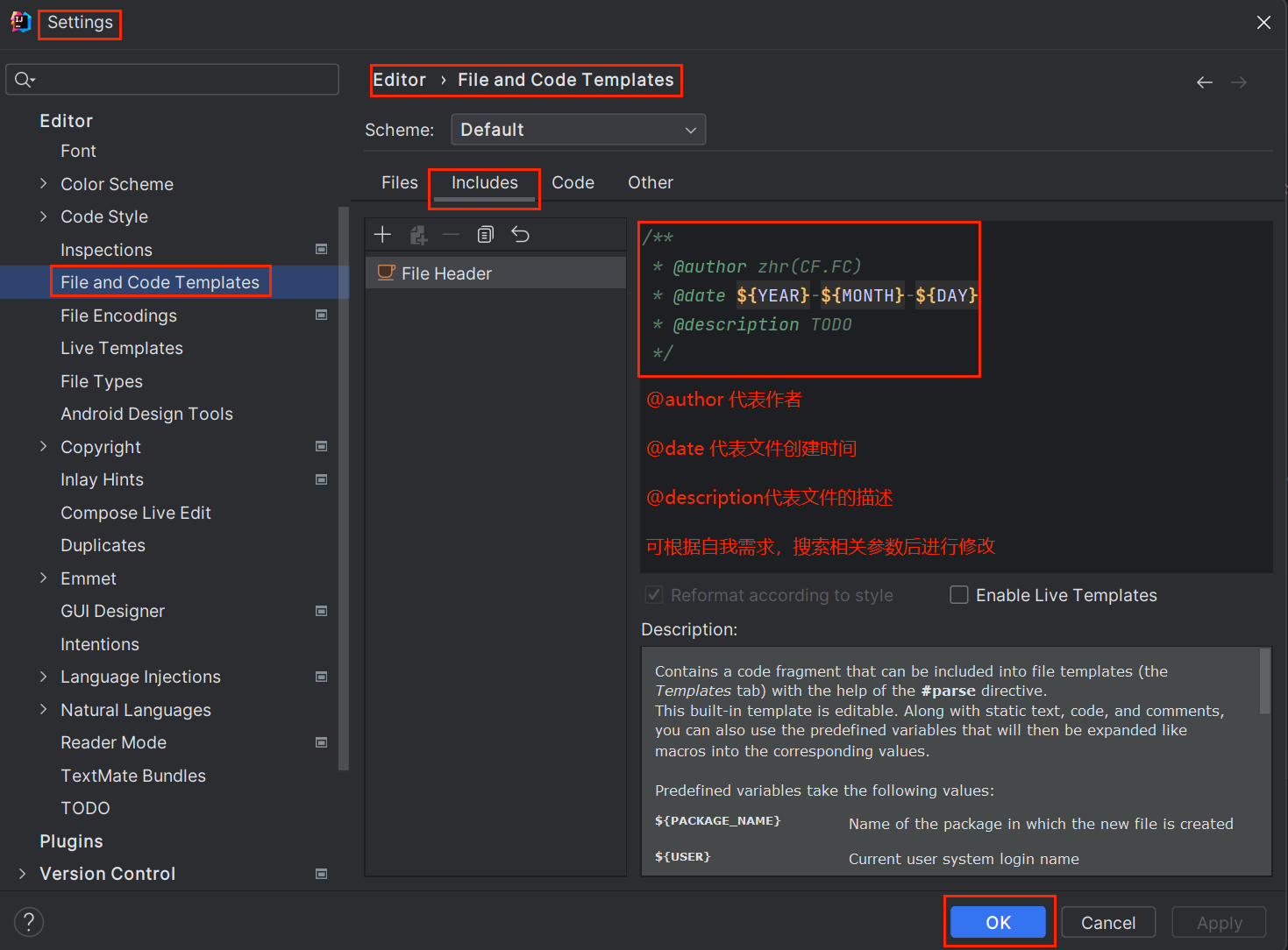Click the add template plus icon
This screenshot has width=1288, height=950.
[x=382, y=234]
